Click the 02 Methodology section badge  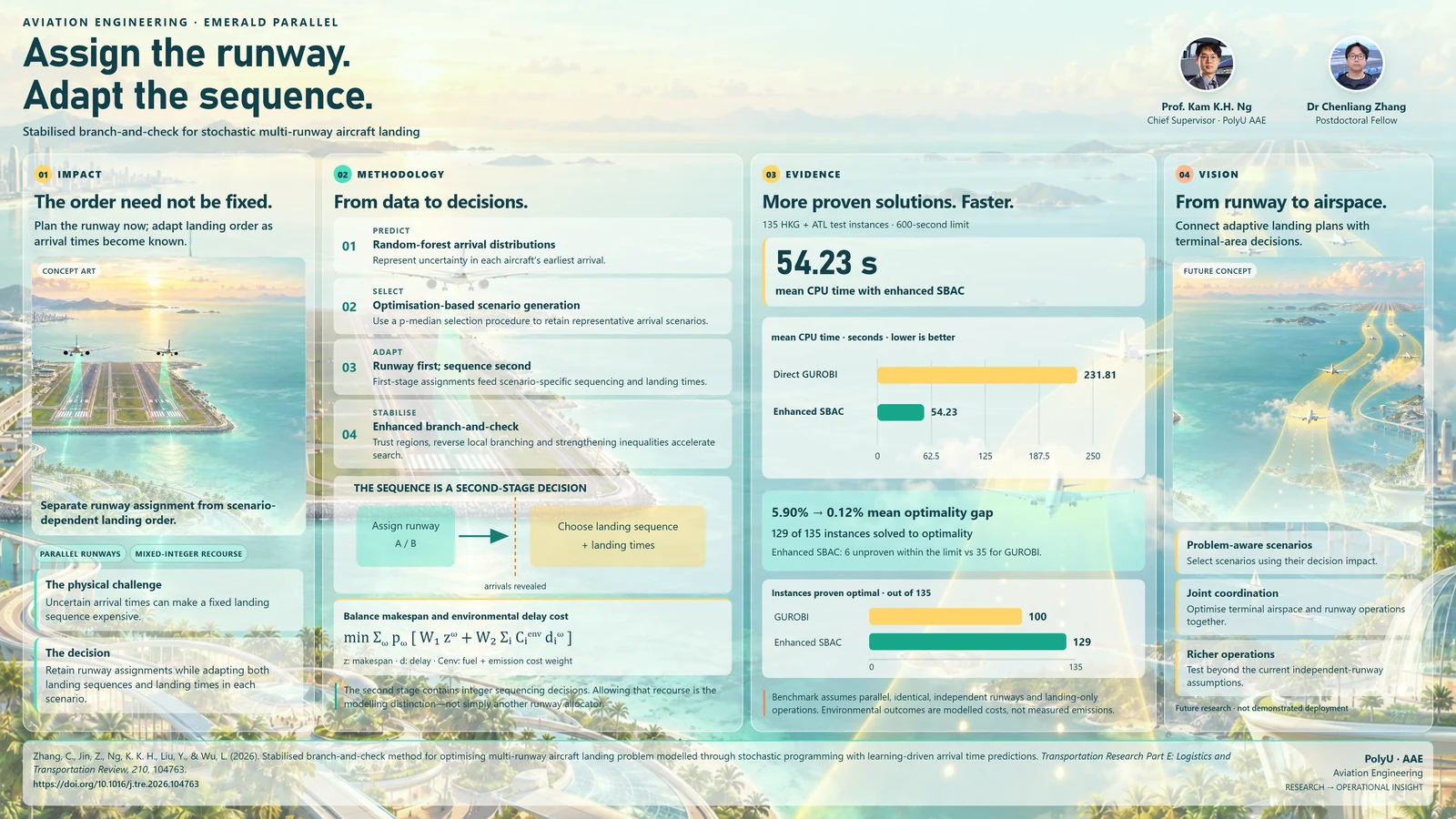(342, 174)
